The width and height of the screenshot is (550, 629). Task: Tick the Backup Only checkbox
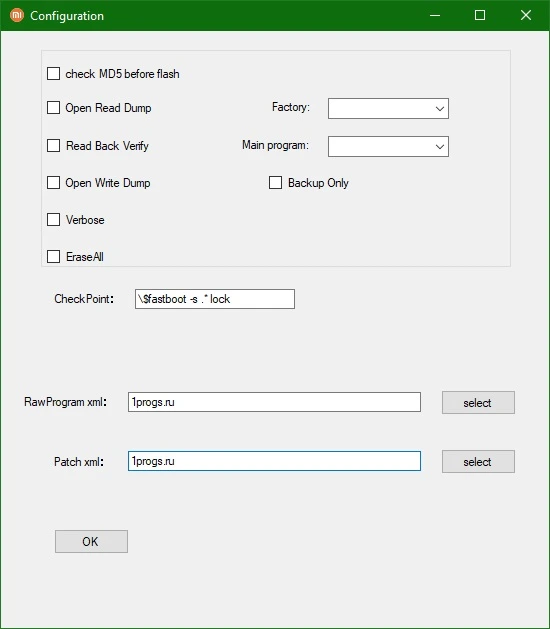pyautogui.click(x=275, y=183)
